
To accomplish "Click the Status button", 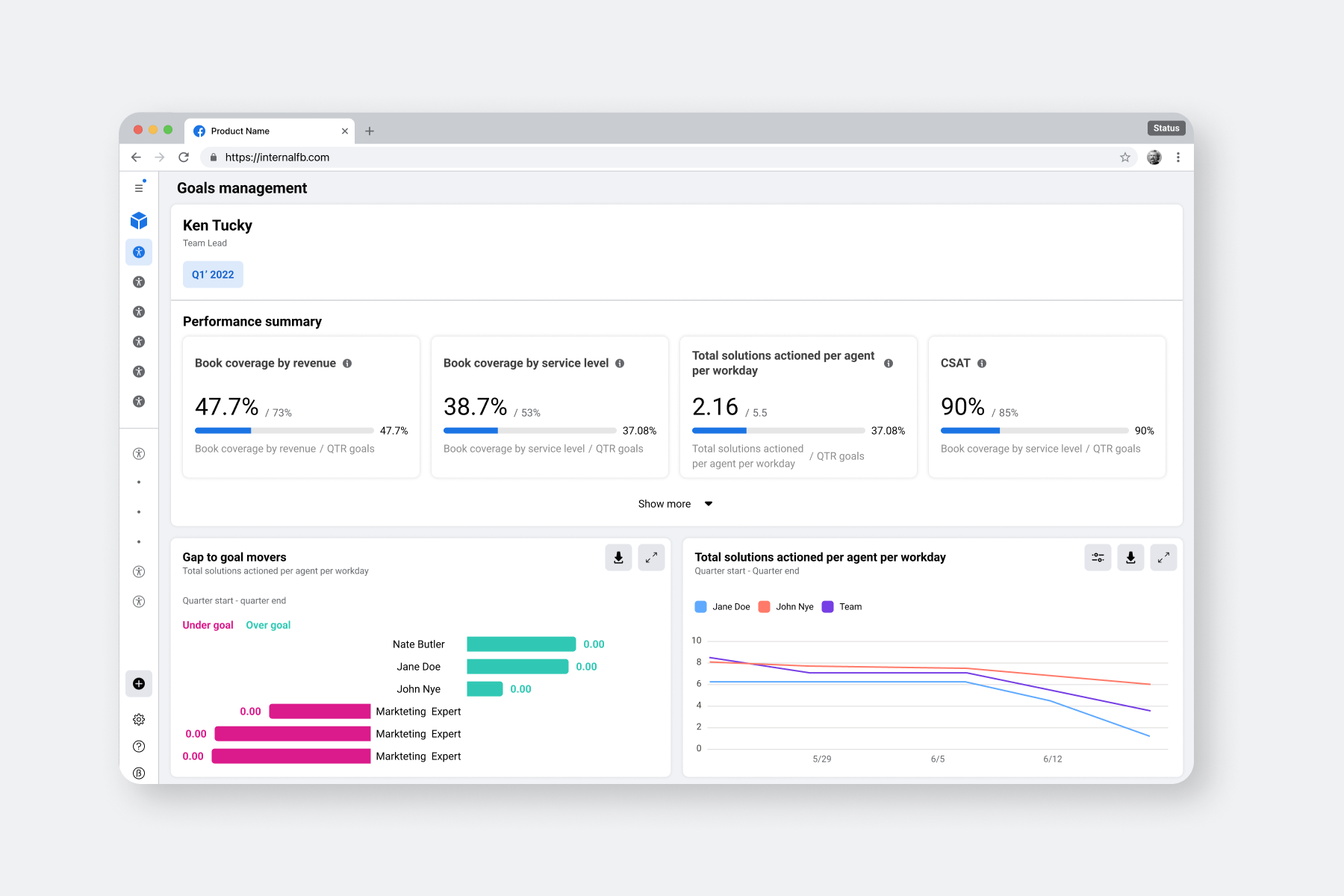I will click(x=1166, y=128).
